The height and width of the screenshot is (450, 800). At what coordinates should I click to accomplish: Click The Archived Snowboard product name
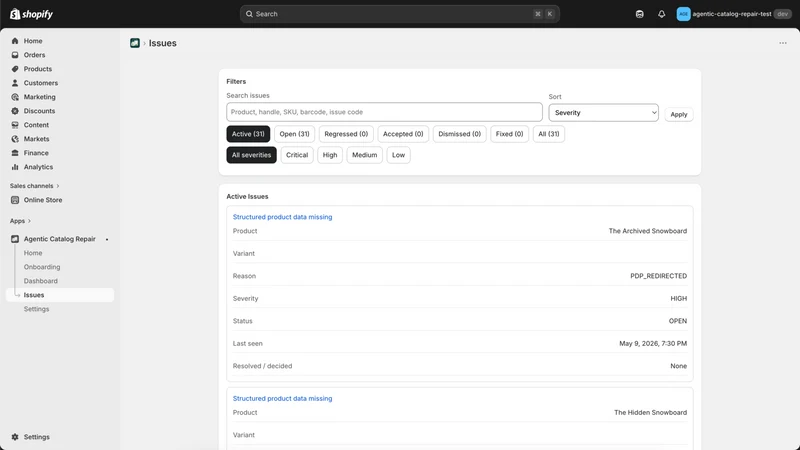coord(647,231)
